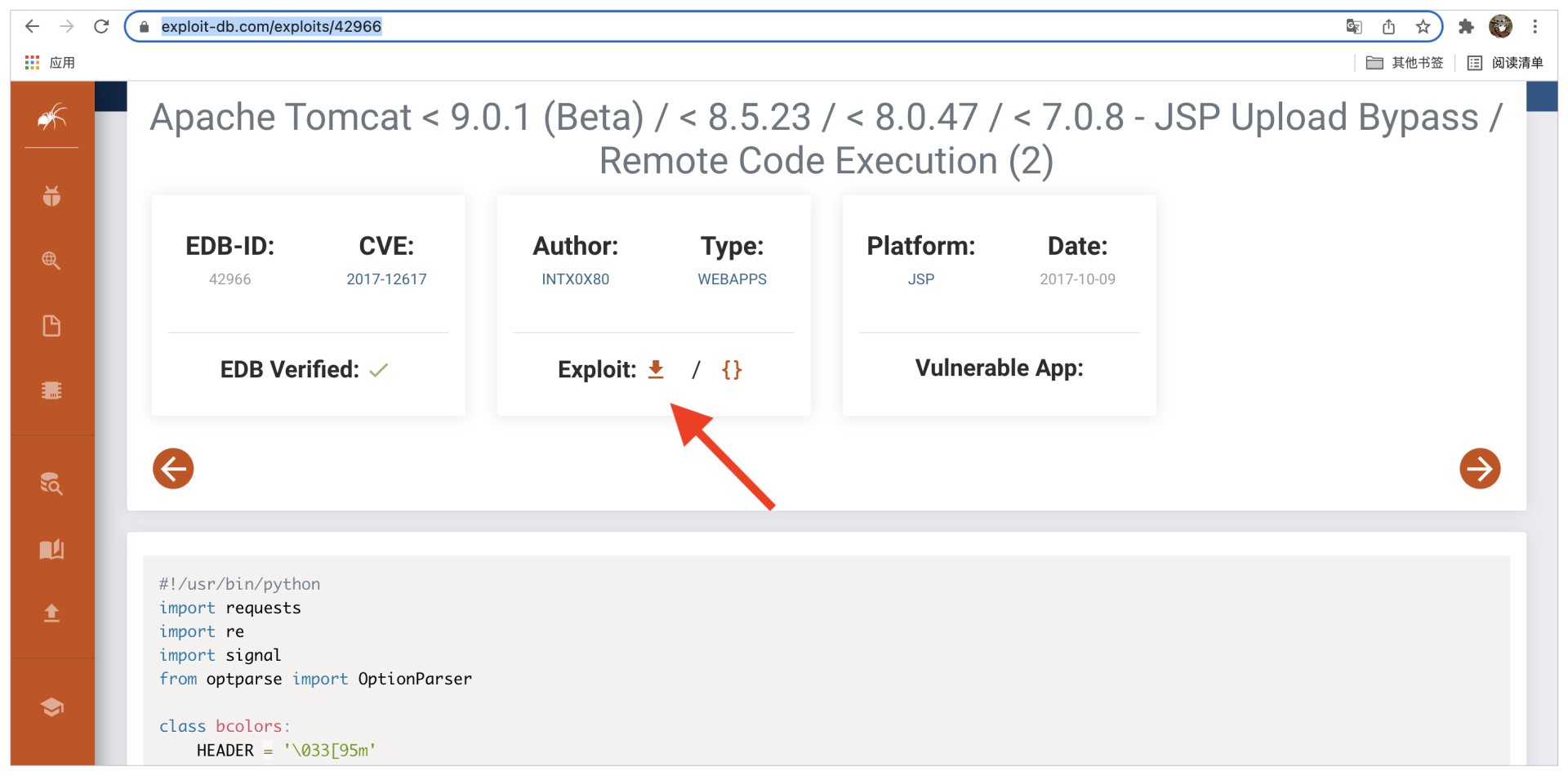Open the 其他书签 bookmarks folder
This screenshot has width=1568, height=776.
pyautogui.click(x=1405, y=63)
